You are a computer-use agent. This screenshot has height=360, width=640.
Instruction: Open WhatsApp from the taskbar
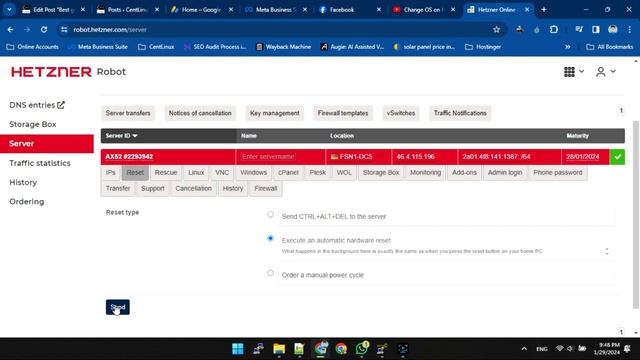pyautogui.click(x=362, y=349)
